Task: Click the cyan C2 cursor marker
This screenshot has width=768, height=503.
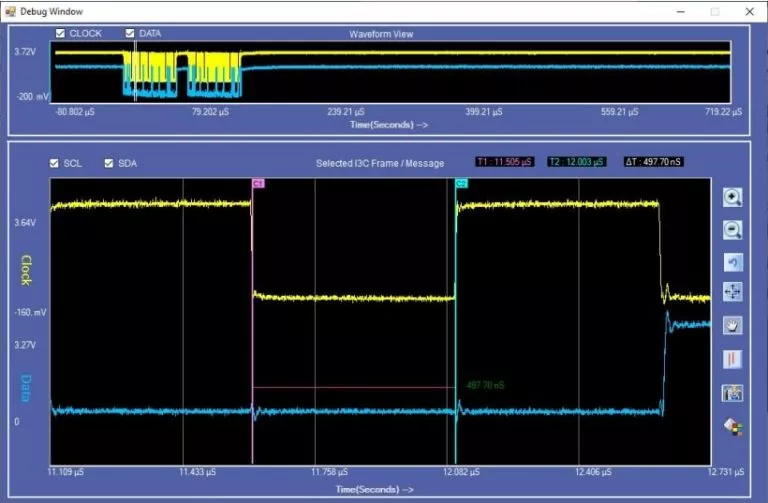Action: click(x=461, y=184)
